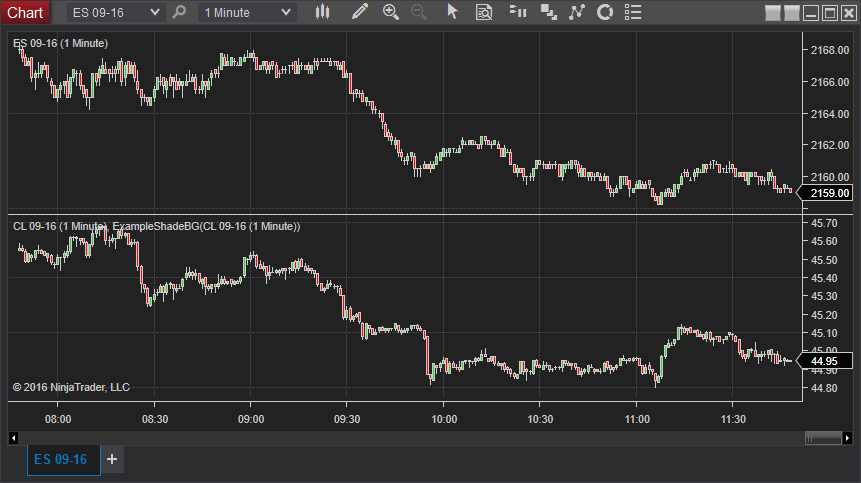Click the zoom in magnifier icon
This screenshot has height=483, width=861.
[391, 12]
